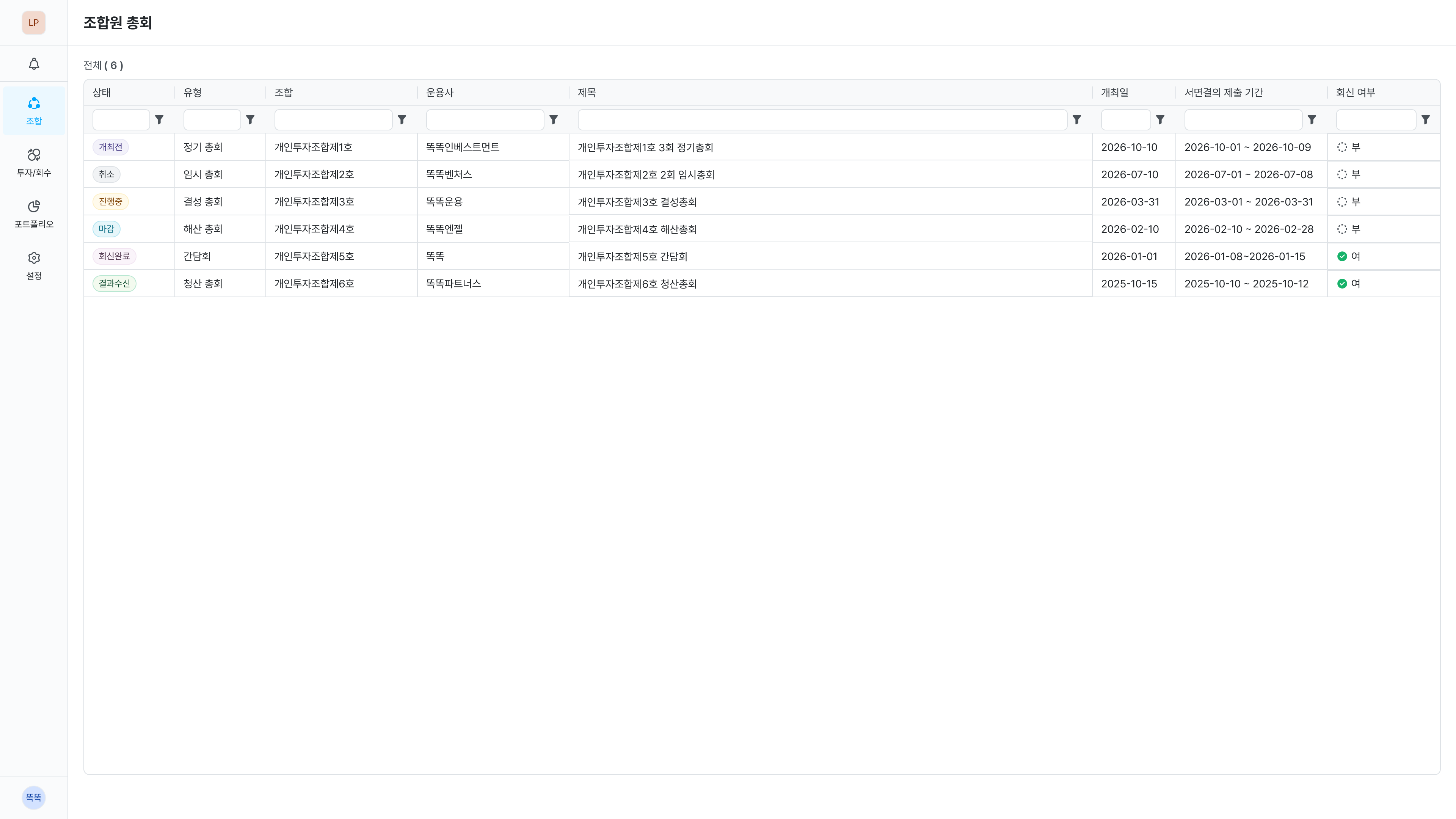Open 개인투자조합제1호 3회 정기총회 row
Image resolution: width=1456 pixels, height=819 pixels.
[x=645, y=147]
